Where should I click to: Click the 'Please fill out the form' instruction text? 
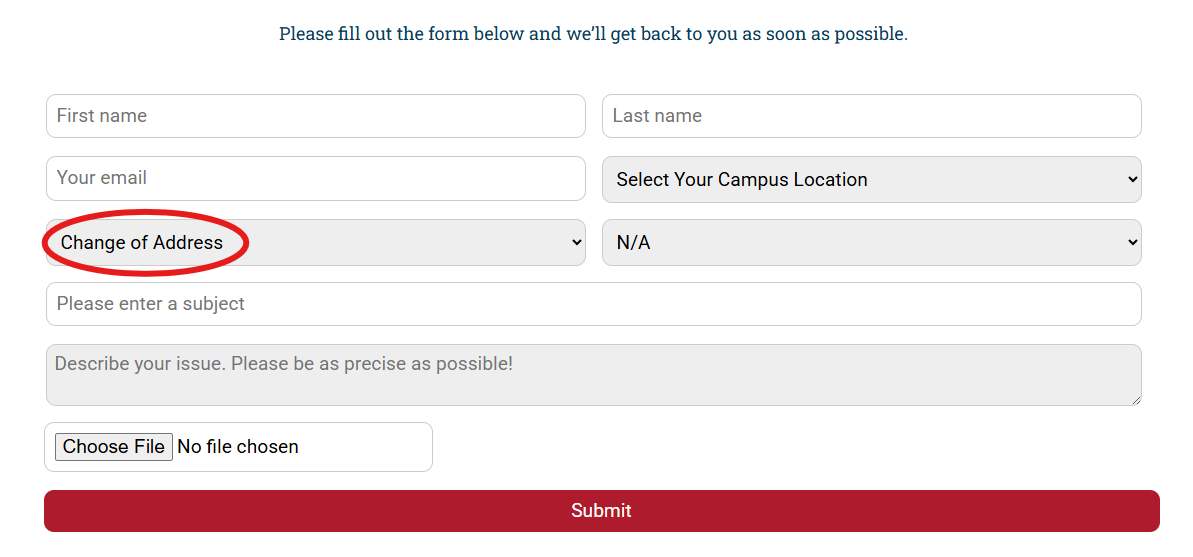pos(593,34)
